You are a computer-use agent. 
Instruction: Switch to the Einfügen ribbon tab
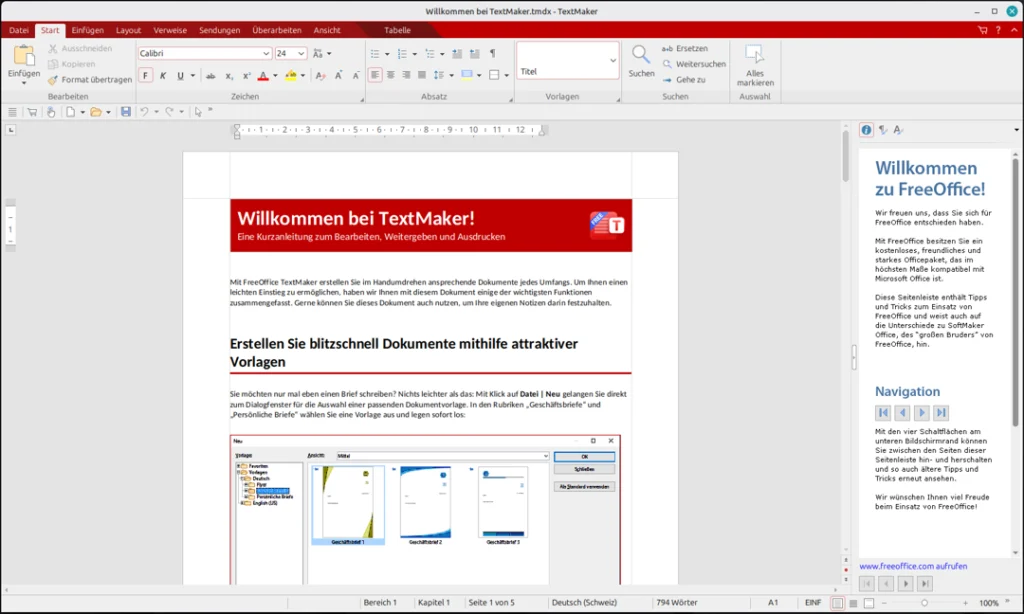pos(88,30)
